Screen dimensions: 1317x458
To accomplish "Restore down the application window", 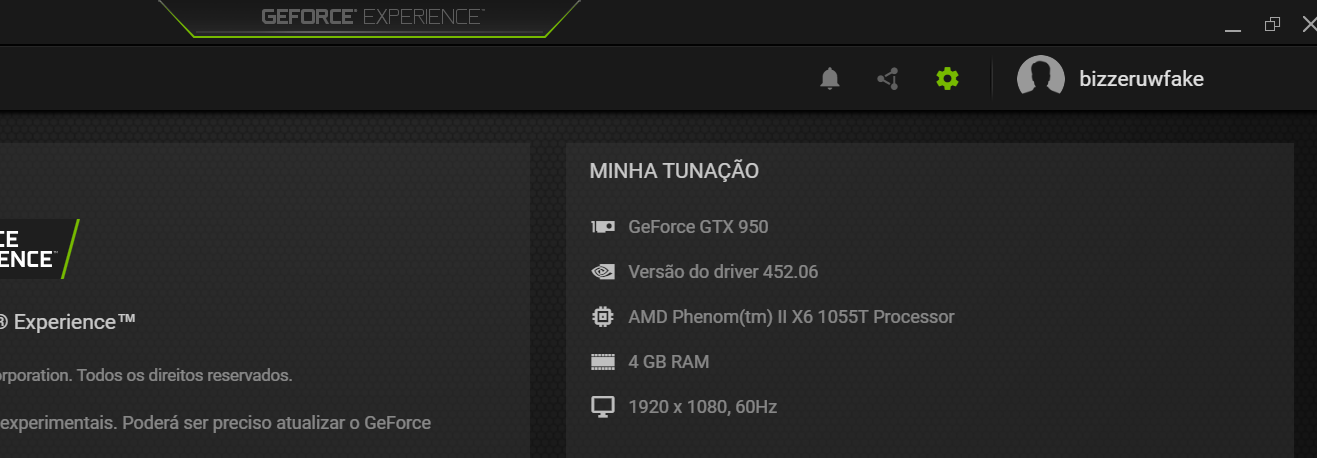I will click(x=1272, y=24).
